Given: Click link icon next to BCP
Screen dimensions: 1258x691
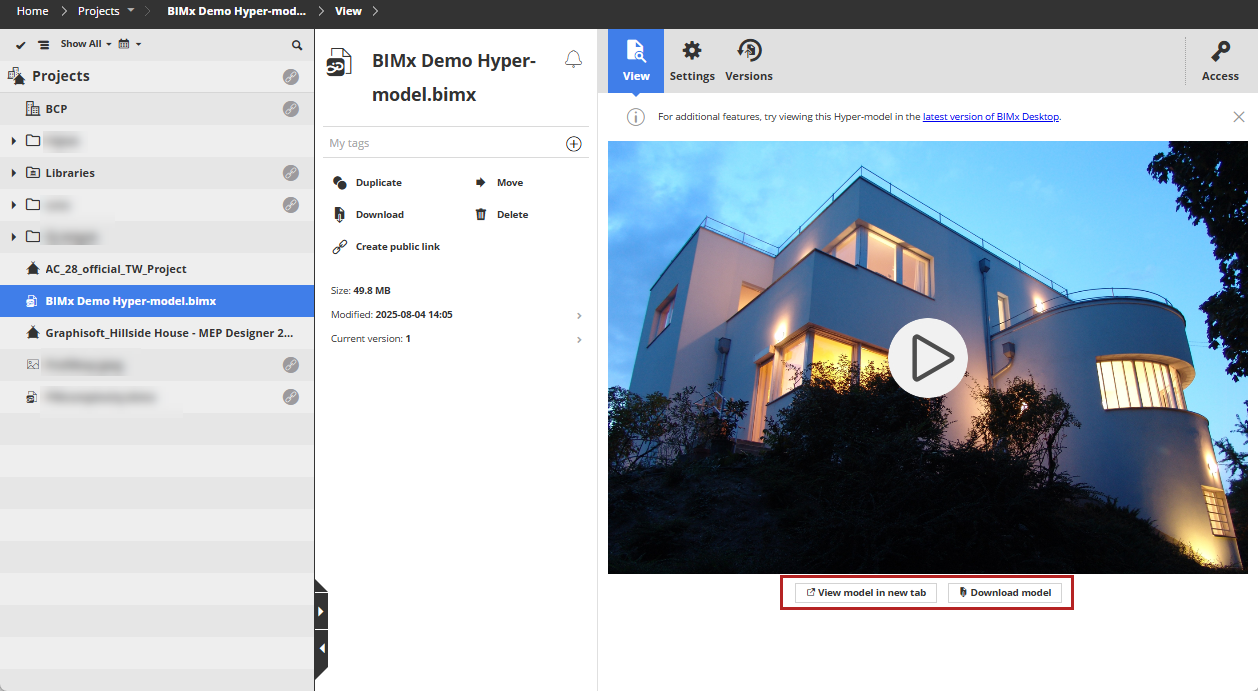Looking at the screenshot, I should tap(290, 109).
